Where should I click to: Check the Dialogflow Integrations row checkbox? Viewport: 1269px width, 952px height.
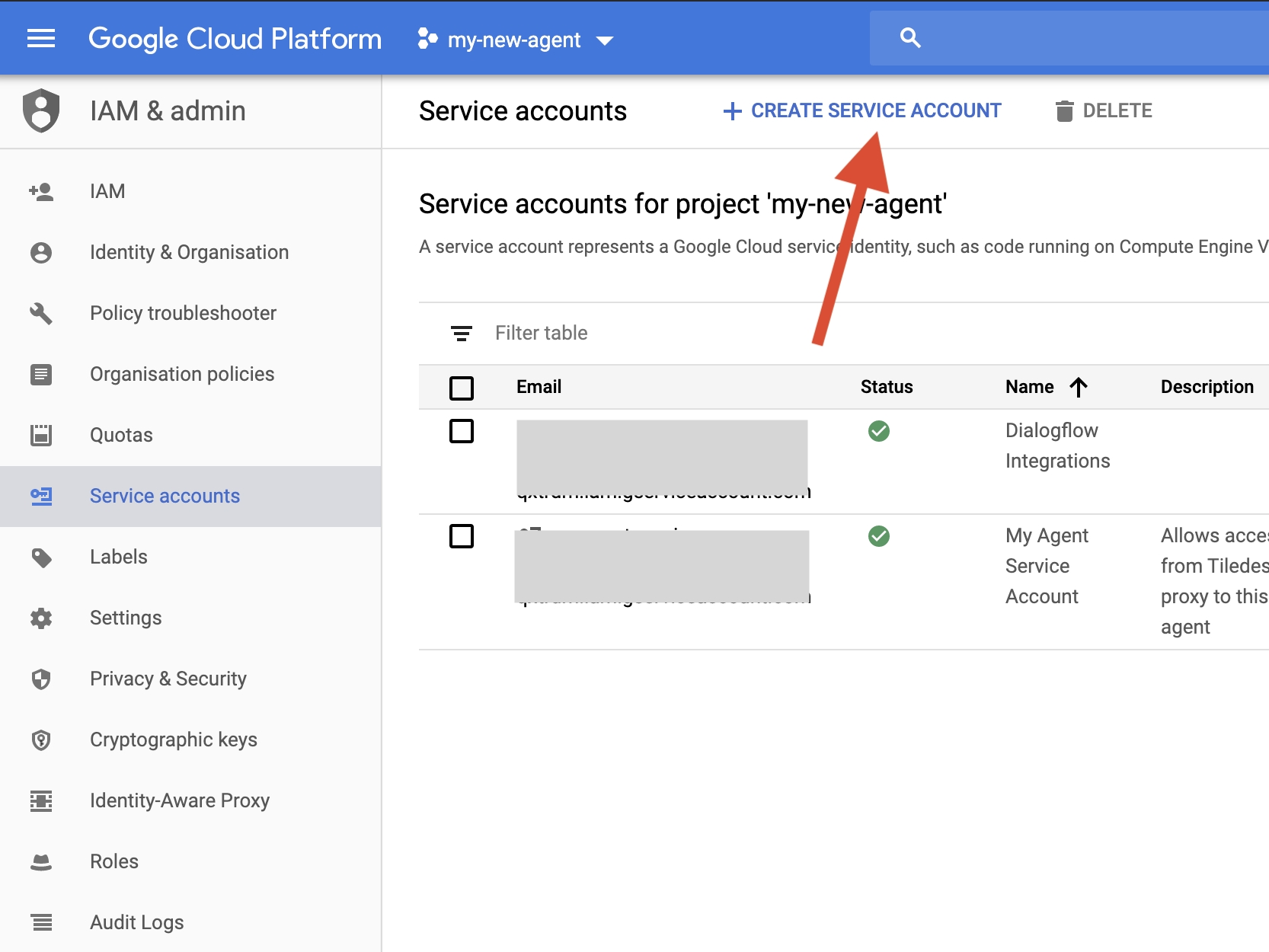pos(462,431)
